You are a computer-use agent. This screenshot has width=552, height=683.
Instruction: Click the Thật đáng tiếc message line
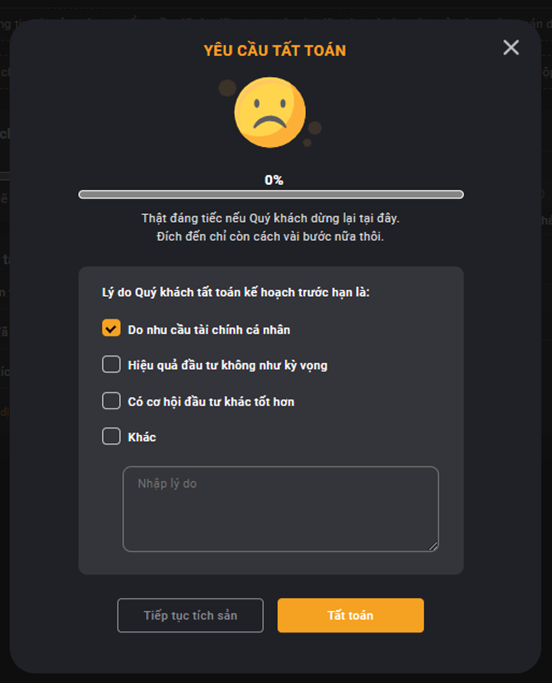point(271,218)
